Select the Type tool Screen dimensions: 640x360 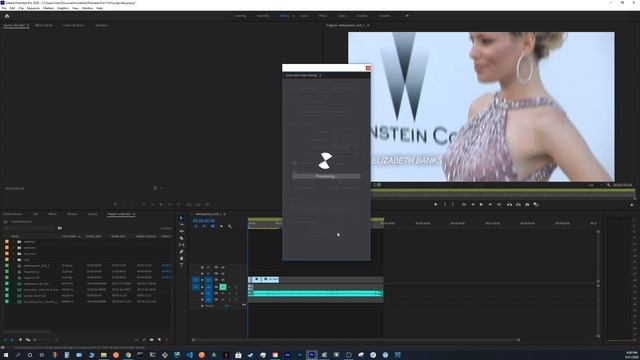(x=182, y=265)
